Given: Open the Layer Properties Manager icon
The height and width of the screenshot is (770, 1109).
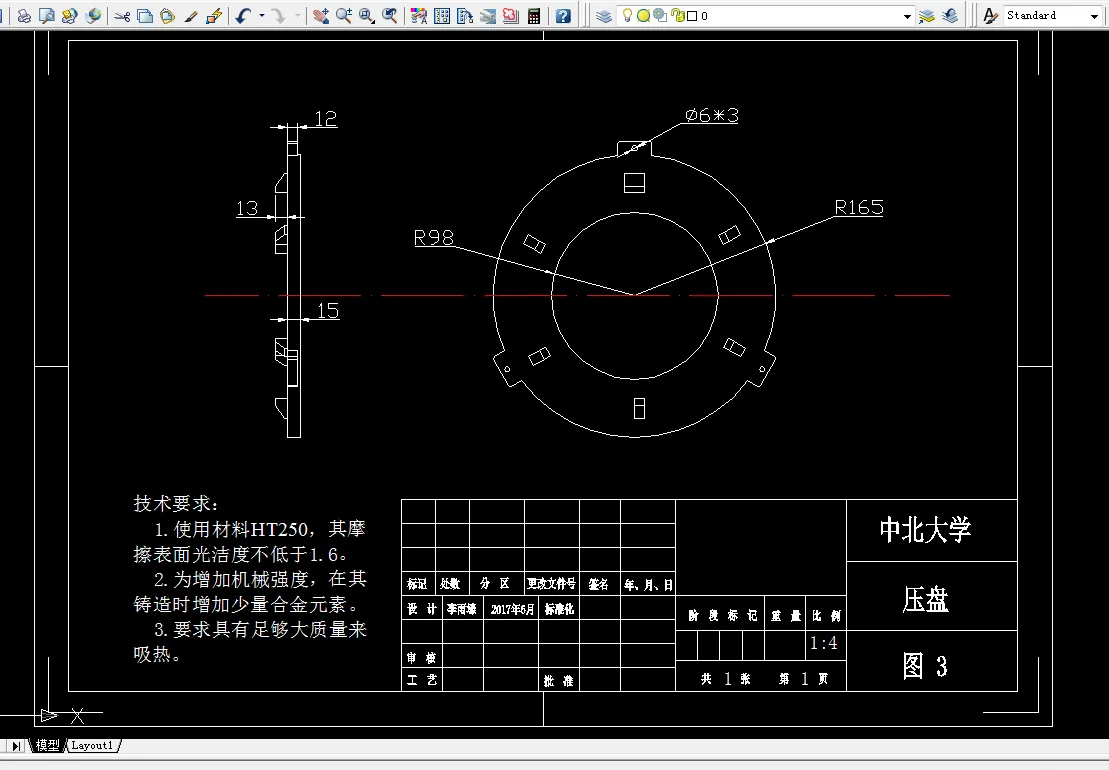Looking at the screenshot, I should [x=603, y=16].
